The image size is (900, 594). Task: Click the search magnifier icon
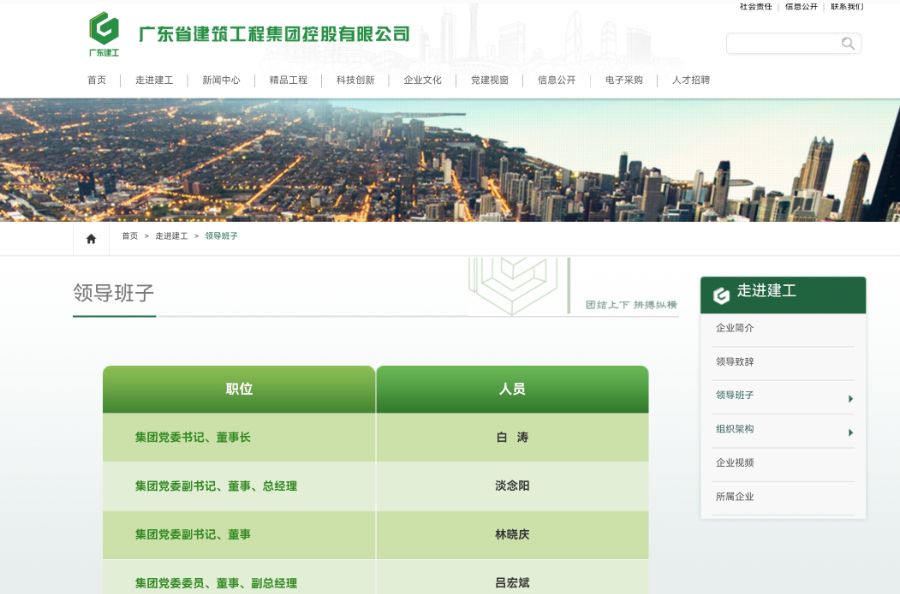pyautogui.click(x=848, y=43)
